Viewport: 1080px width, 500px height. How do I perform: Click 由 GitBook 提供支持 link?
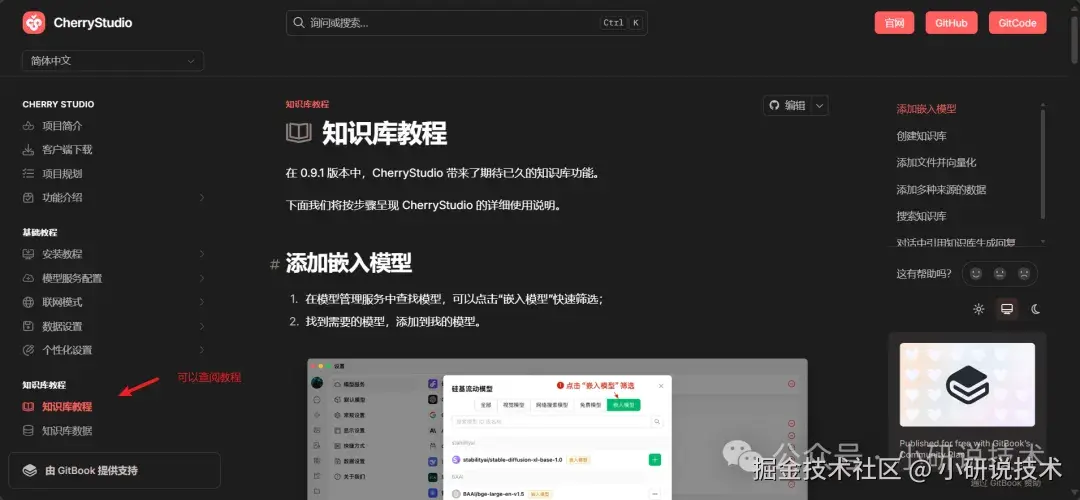tap(114, 470)
